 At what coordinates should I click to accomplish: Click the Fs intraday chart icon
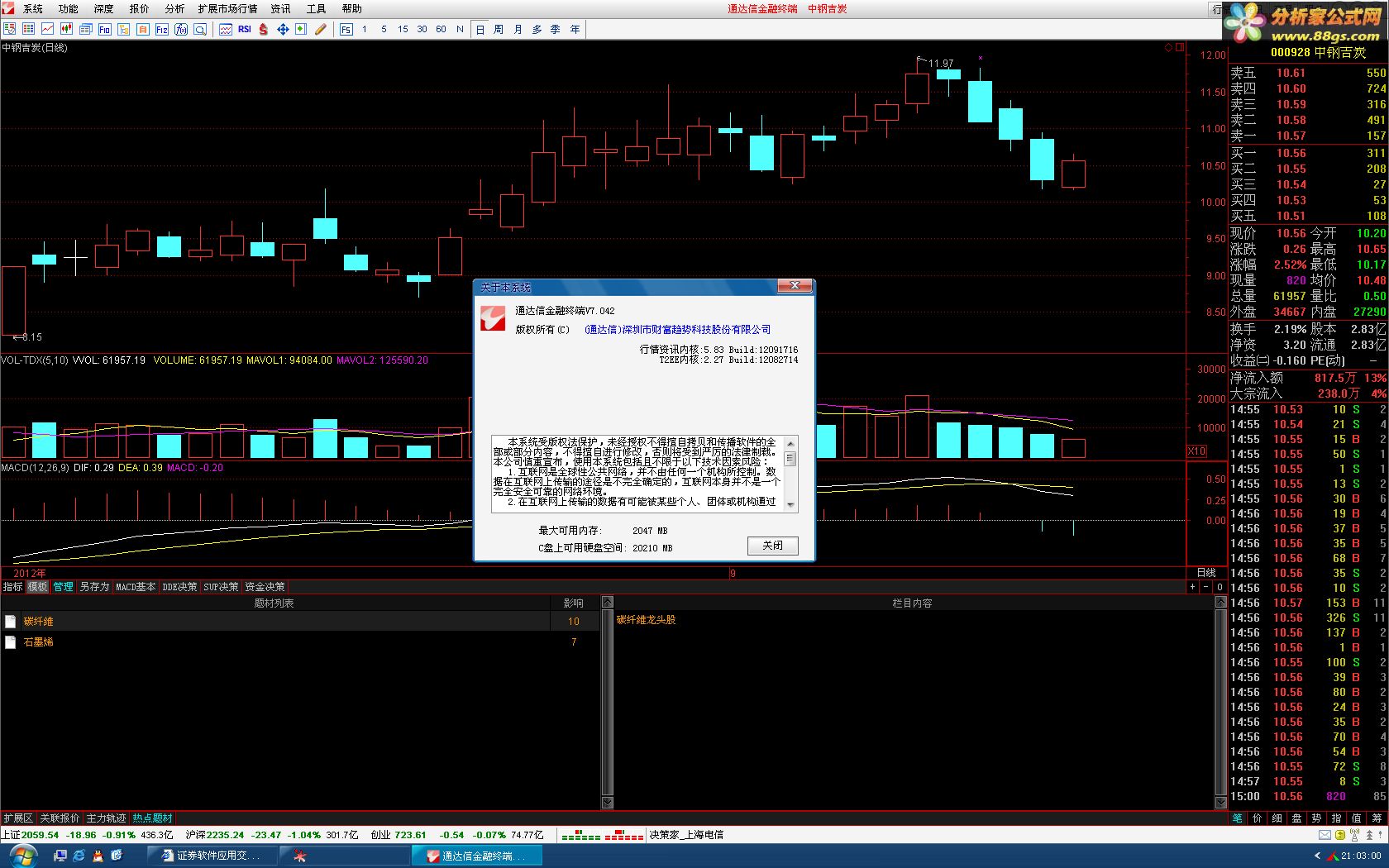point(346,29)
